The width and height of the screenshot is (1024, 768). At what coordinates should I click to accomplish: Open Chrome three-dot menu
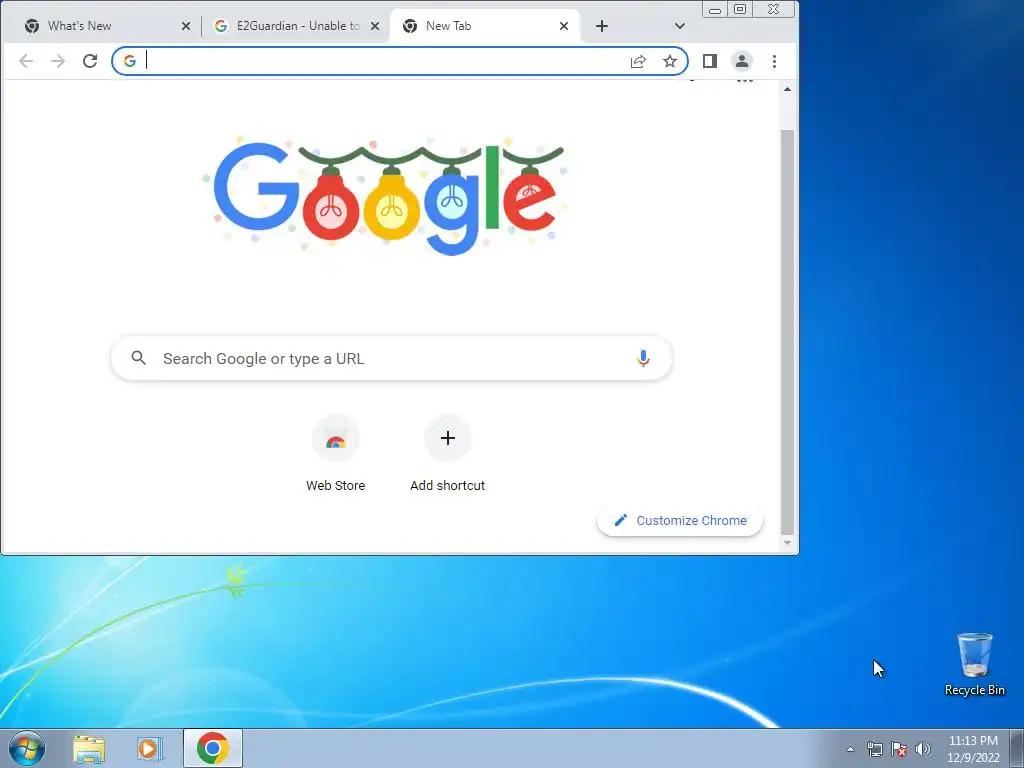pos(774,61)
